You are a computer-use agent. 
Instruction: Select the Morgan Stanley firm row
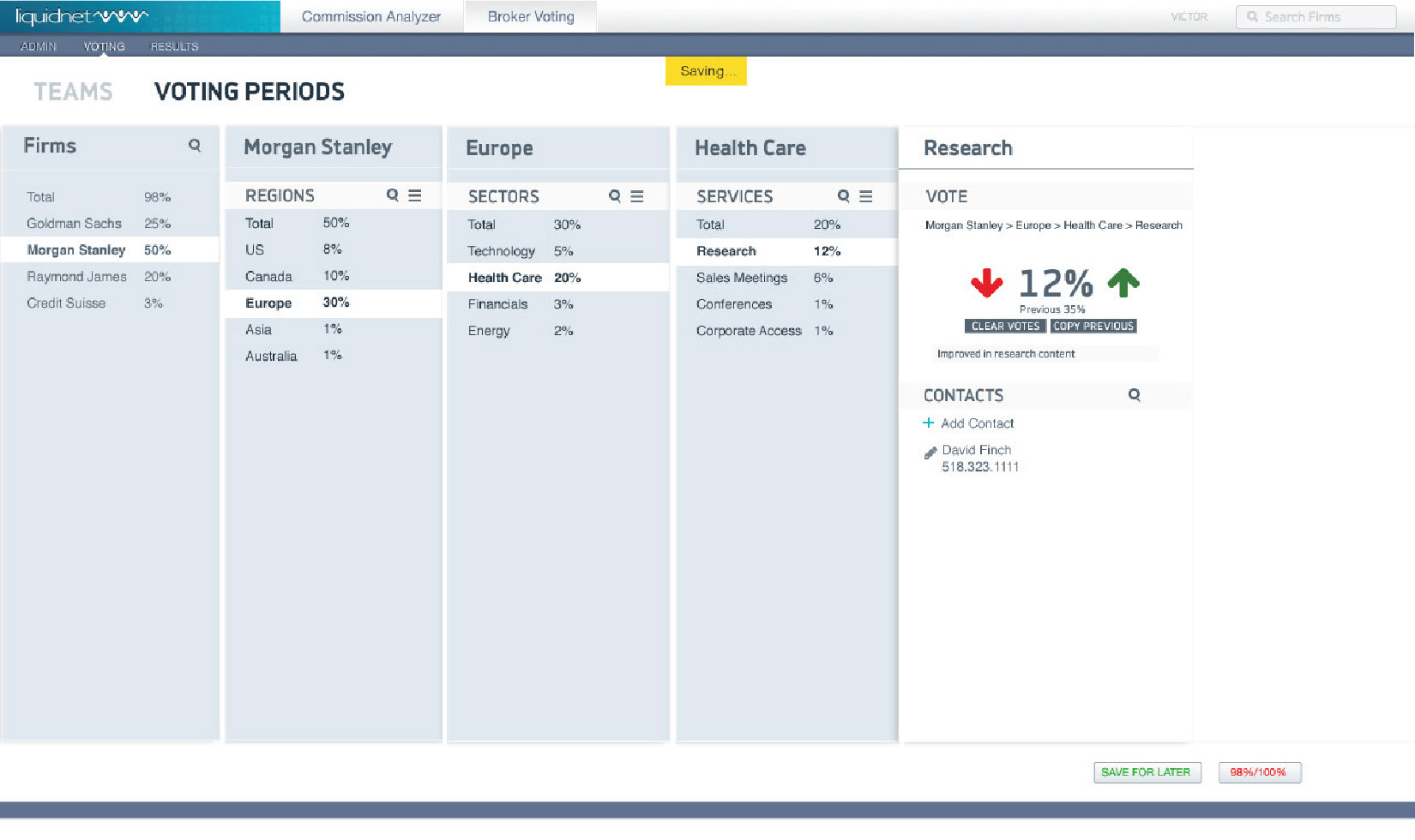[110, 249]
